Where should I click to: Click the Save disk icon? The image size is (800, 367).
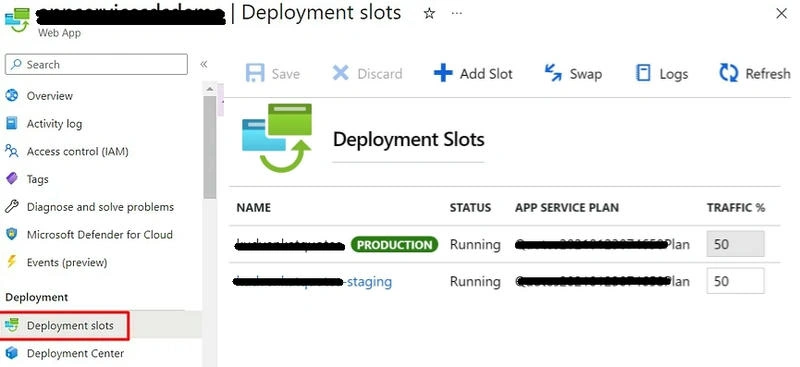(x=255, y=74)
